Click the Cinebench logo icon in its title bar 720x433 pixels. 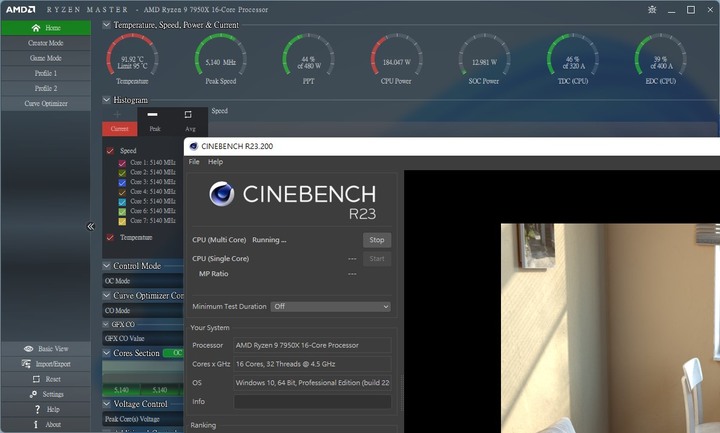click(x=193, y=146)
